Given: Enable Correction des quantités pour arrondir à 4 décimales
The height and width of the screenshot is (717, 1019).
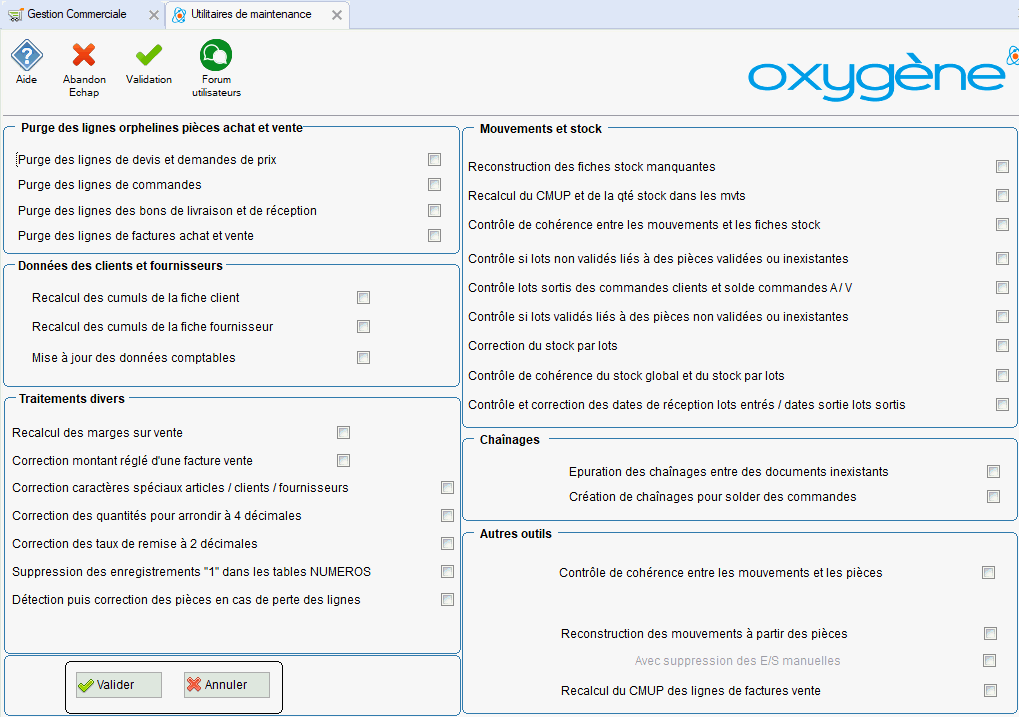Looking at the screenshot, I should coord(447,516).
